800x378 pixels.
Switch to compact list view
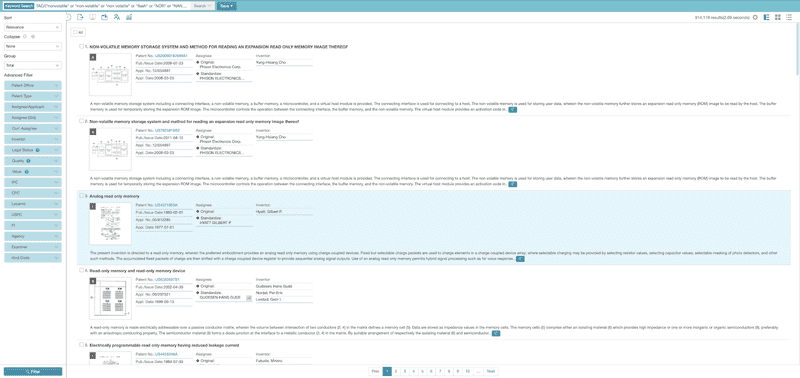pos(789,17)
